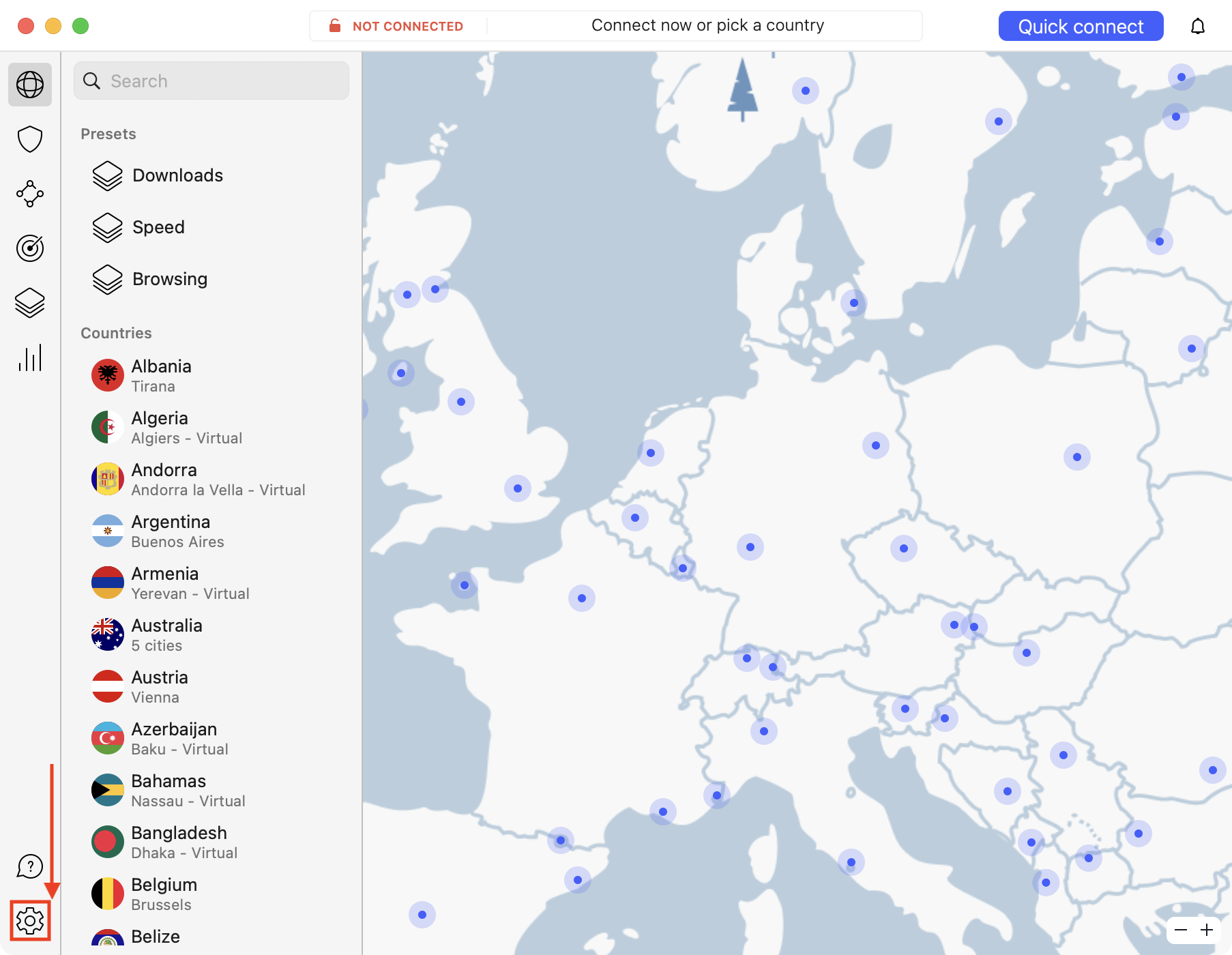1232x955 pixels.
Task: Choose Belgium Brussels in the list
Action: coord(164,894)
